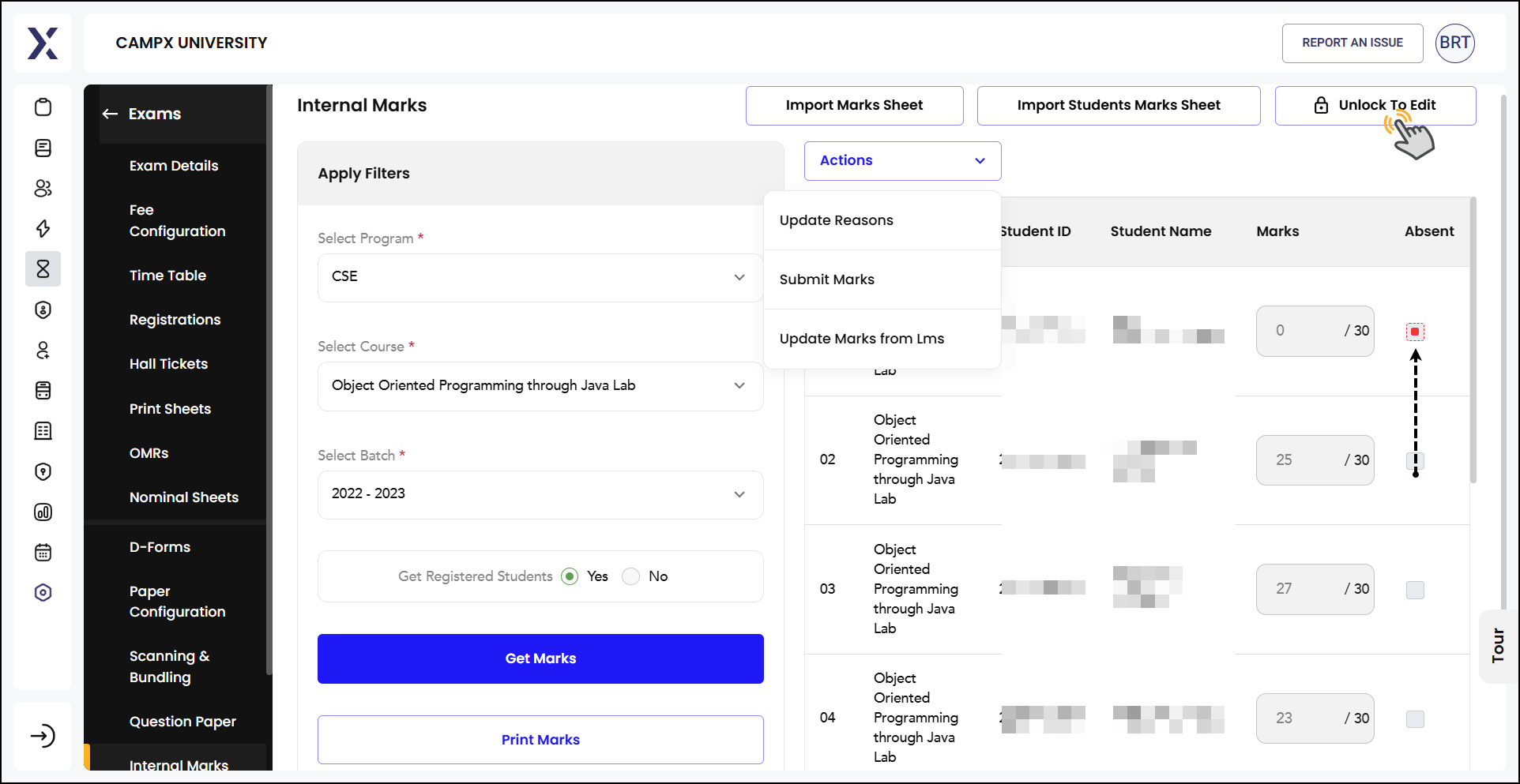
Task: Choose Update Marks from Lms
Action: (x=882, y=339)
